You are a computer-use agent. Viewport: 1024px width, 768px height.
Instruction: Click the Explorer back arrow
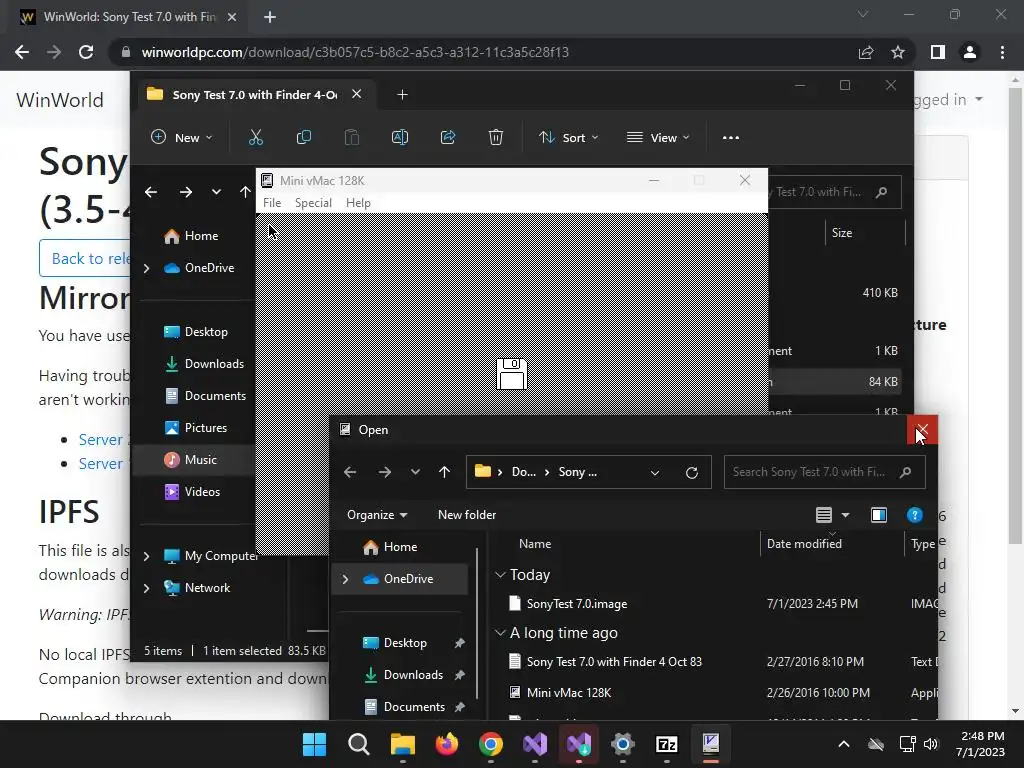[151, 192]
